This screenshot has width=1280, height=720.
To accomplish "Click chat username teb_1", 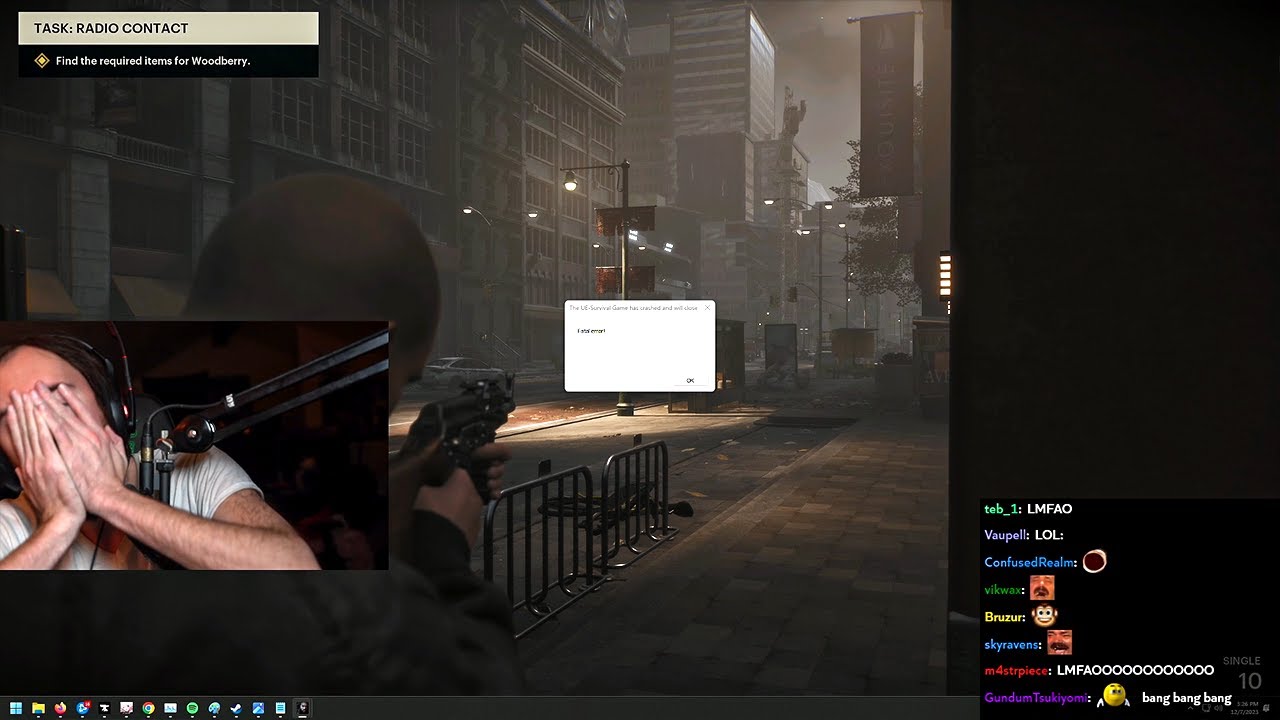I will (x=1001, y=509).
